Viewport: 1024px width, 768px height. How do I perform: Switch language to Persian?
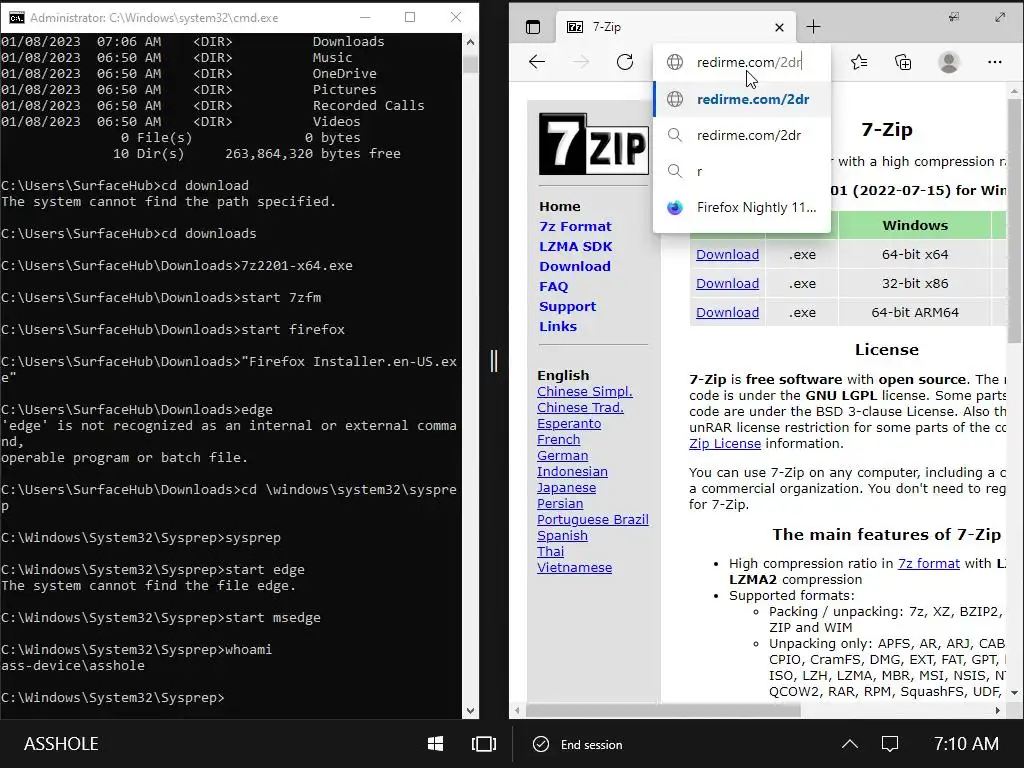tap(560, 504)
